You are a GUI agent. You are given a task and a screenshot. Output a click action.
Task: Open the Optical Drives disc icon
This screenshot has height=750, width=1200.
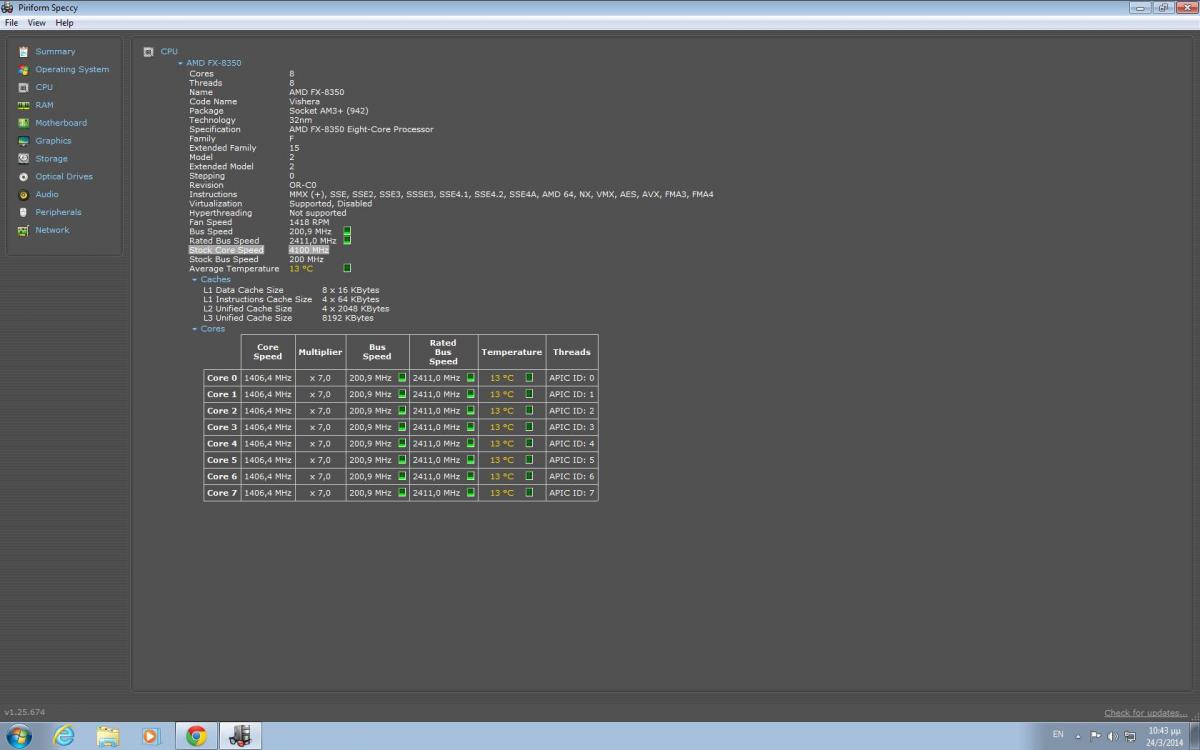(24, 176)
